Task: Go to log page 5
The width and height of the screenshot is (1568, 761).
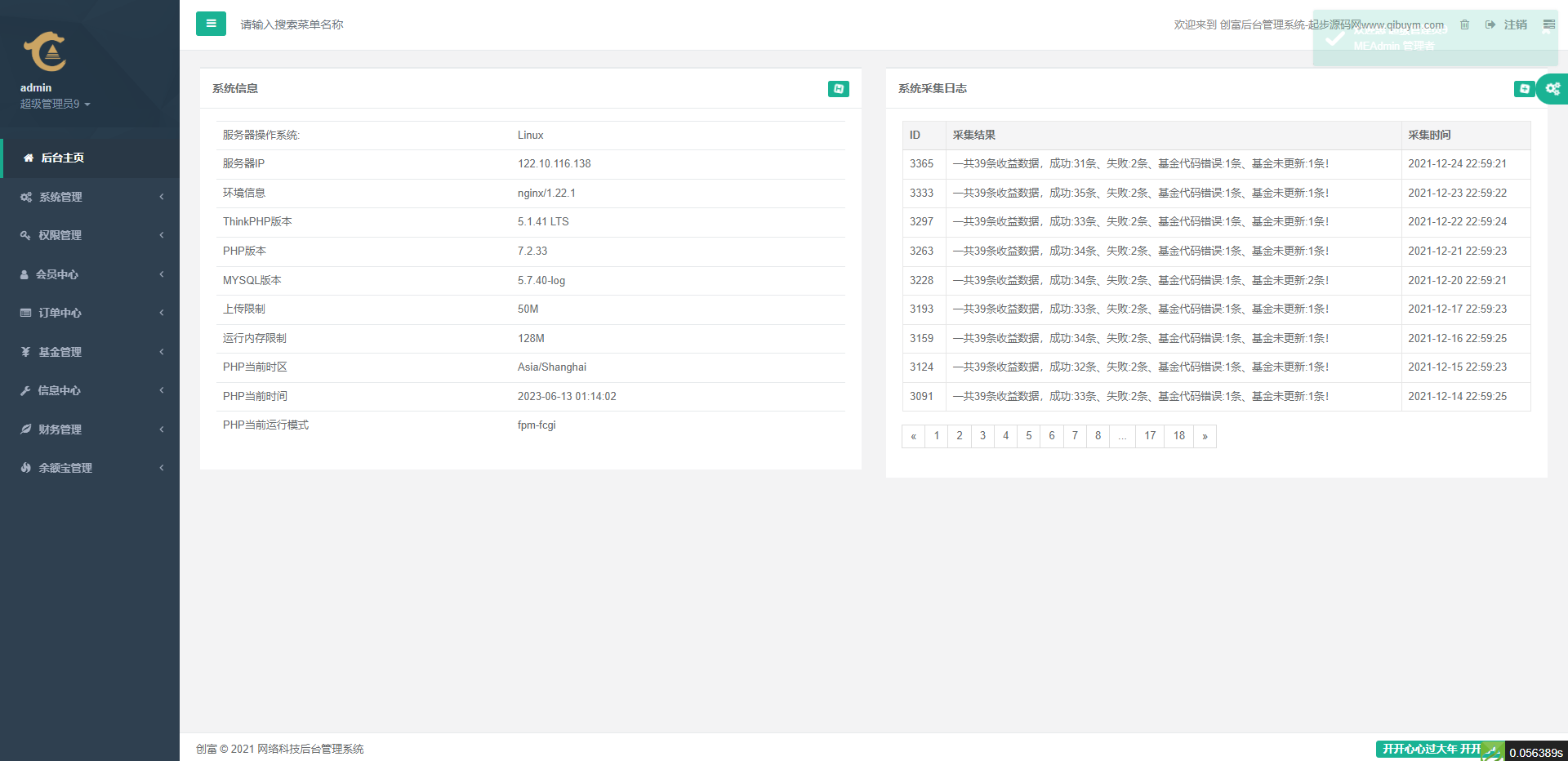Action: pos(1029,436)
